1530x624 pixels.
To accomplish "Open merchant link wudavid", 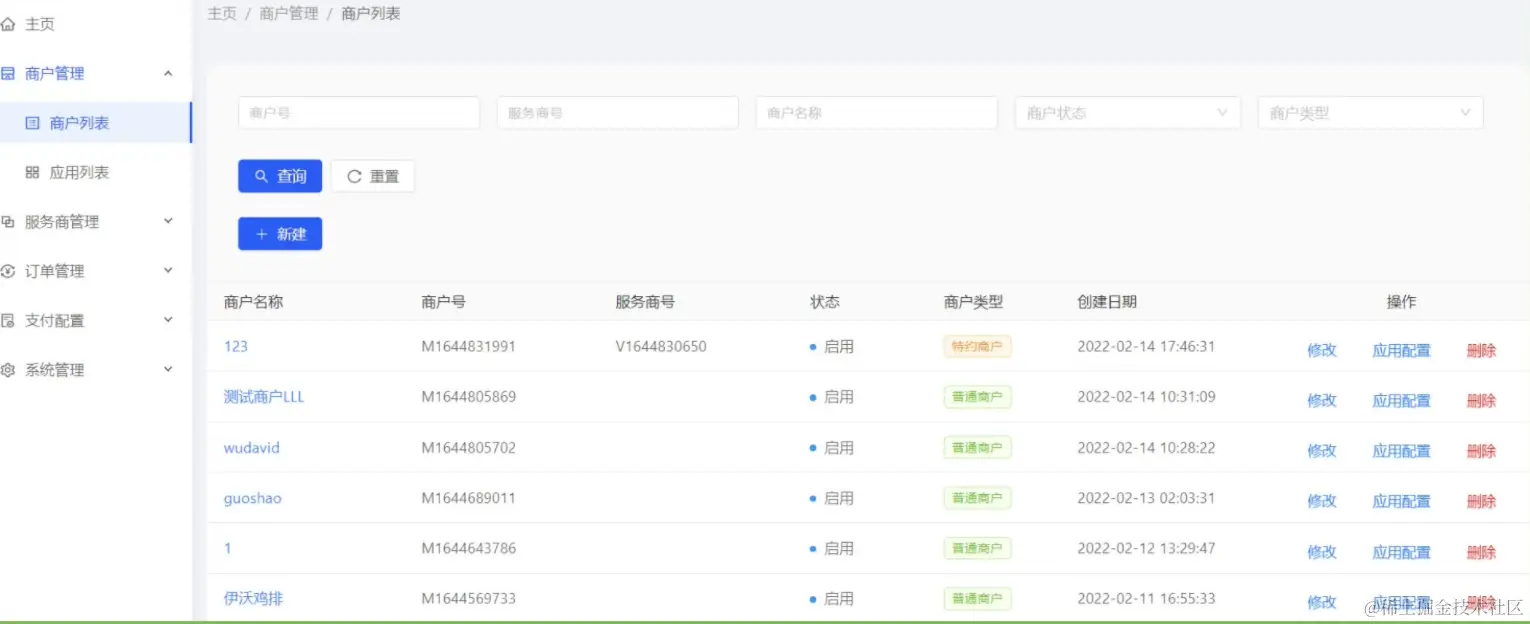I will (252, 448).
